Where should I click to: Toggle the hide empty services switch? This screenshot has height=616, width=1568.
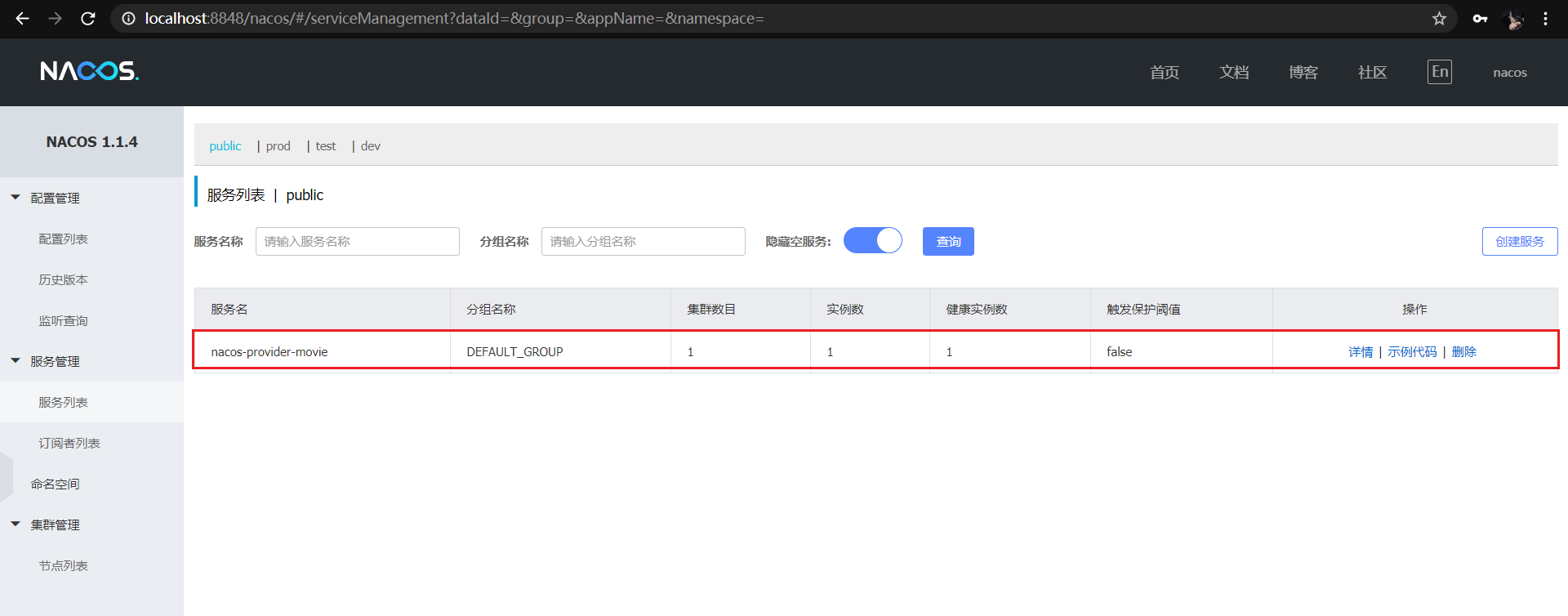click(872, 240)
